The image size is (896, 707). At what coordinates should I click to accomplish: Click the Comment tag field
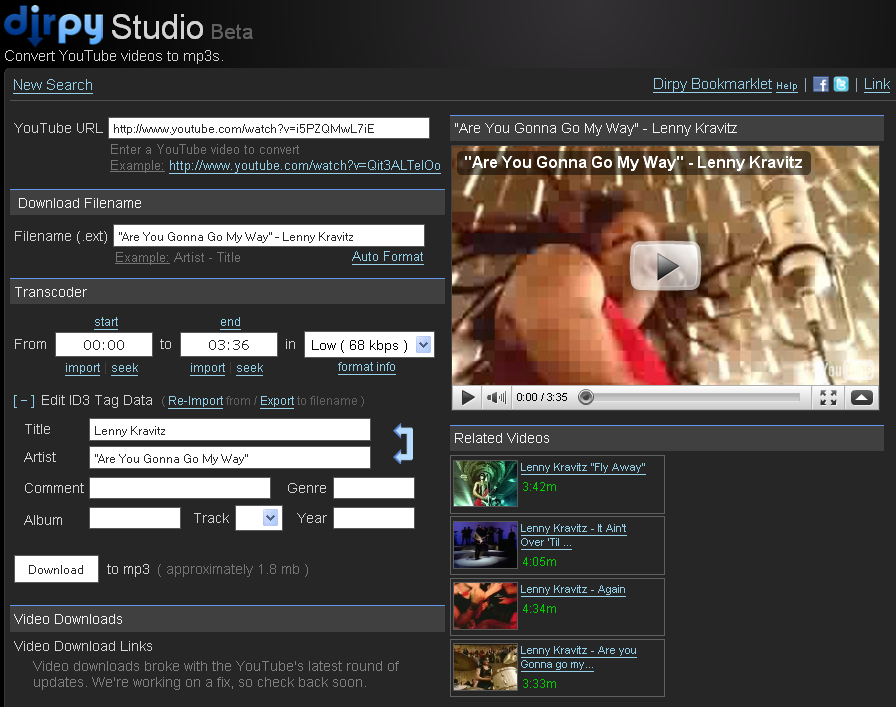(179, 488)
